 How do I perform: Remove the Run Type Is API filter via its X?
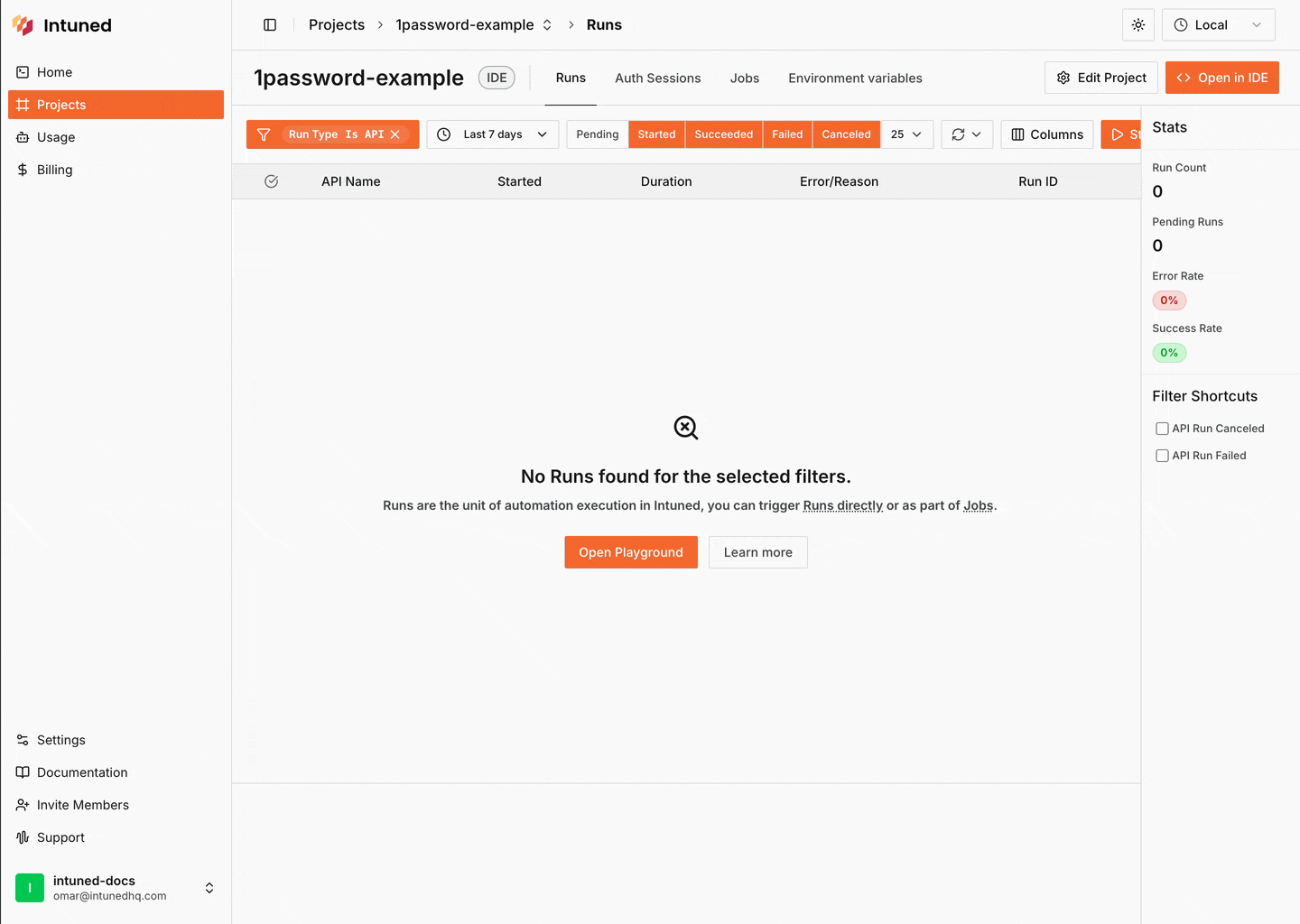(395, 134)
